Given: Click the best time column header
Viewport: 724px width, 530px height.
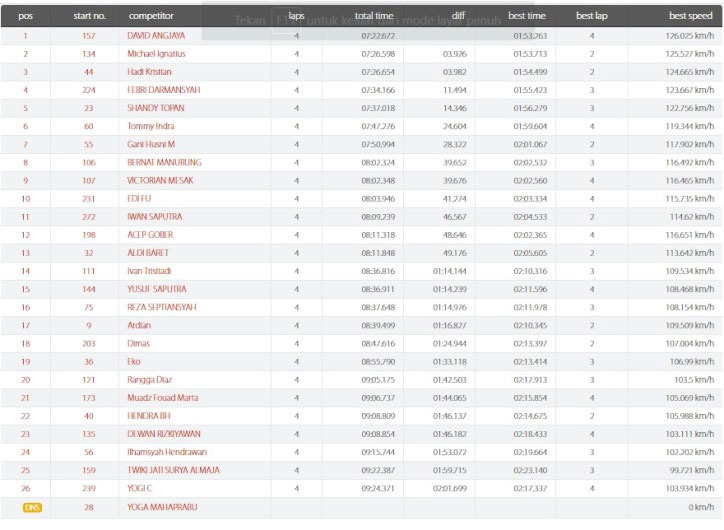Looking at the screenshot, I should click(x=527, y=16).
